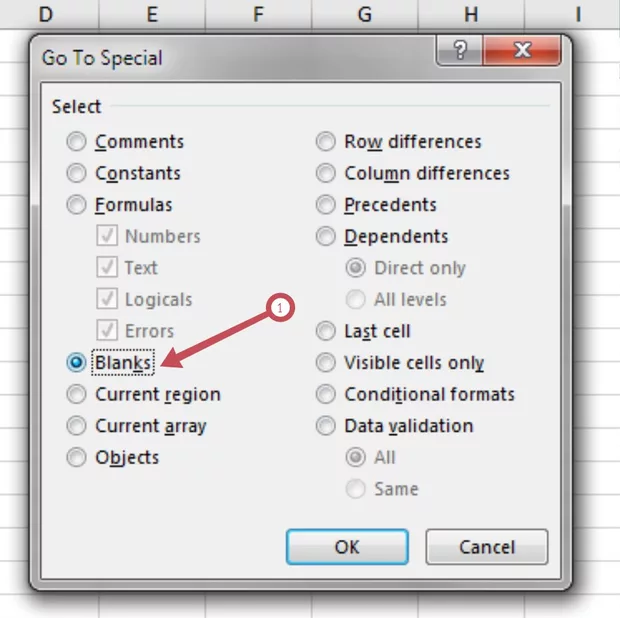The height and width of the screenshot is (618, 620).
Task: Choose Column differences radio option
Action: click(326, 173)
